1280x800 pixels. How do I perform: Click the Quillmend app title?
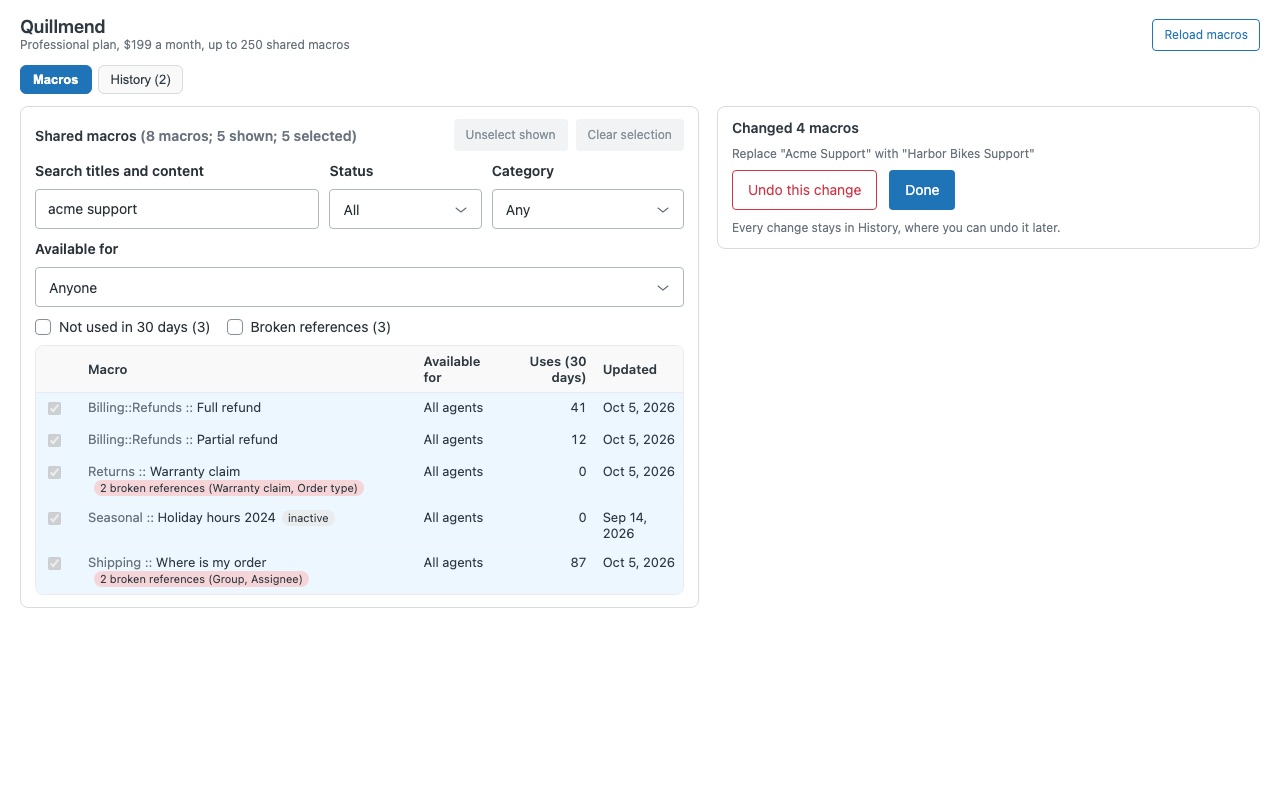(63, 27)
